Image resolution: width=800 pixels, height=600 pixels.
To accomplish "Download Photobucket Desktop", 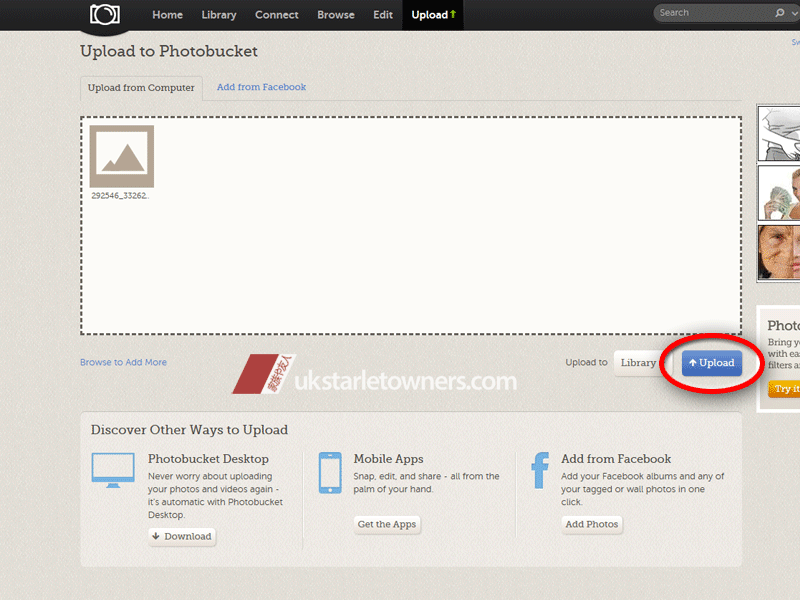I will [x=182, y=536].
